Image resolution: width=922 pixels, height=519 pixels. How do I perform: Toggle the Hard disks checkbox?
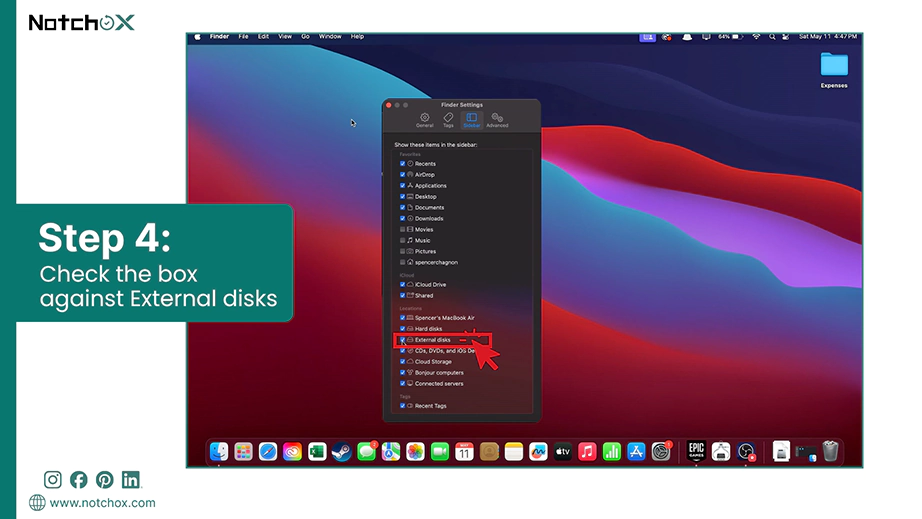(x=403, y=329)
